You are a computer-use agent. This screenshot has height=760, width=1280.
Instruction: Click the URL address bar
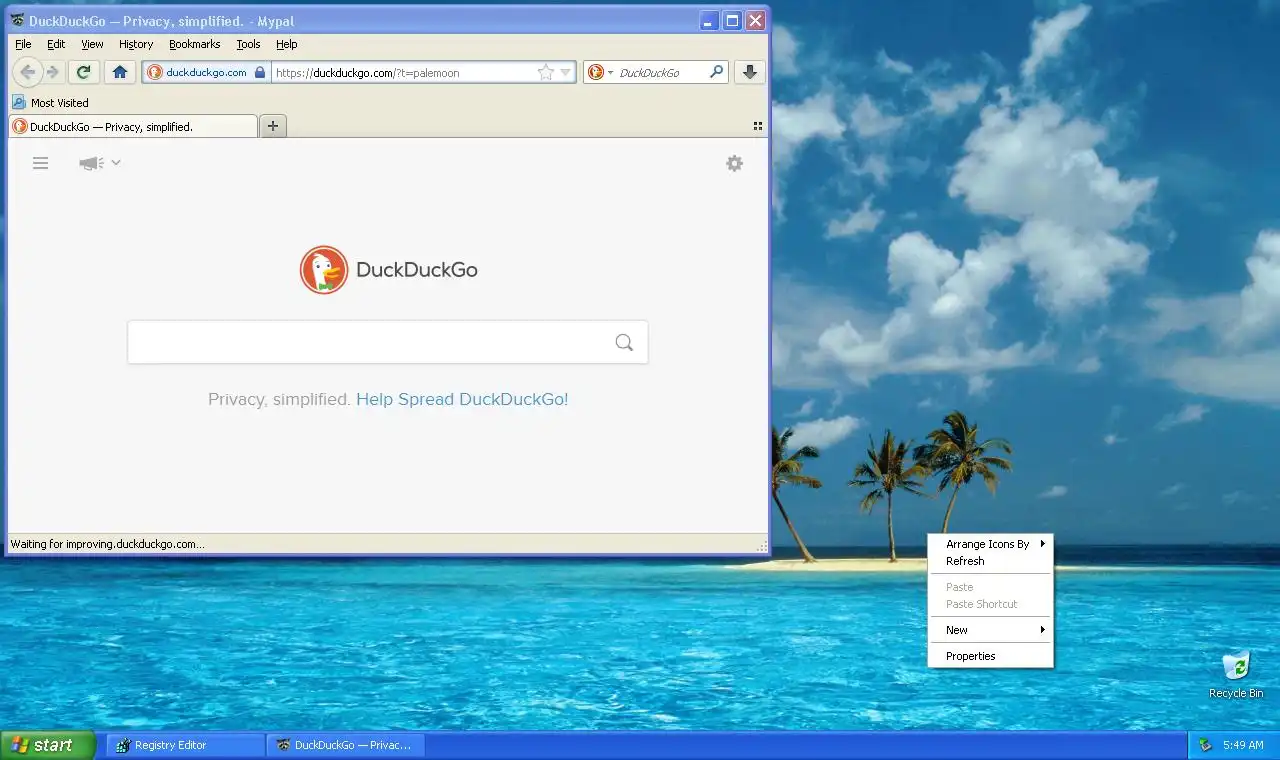pyautogui.click(x=405, y=72)
